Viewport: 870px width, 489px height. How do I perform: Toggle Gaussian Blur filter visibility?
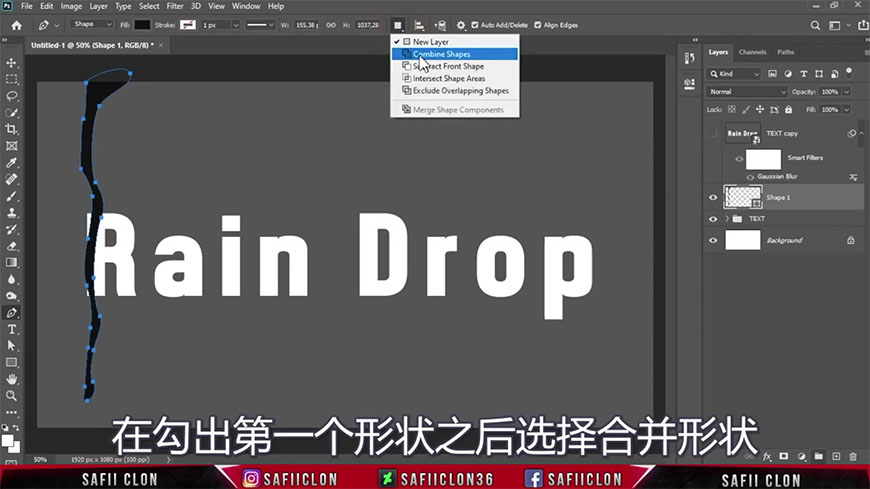[x=750, y=177]
